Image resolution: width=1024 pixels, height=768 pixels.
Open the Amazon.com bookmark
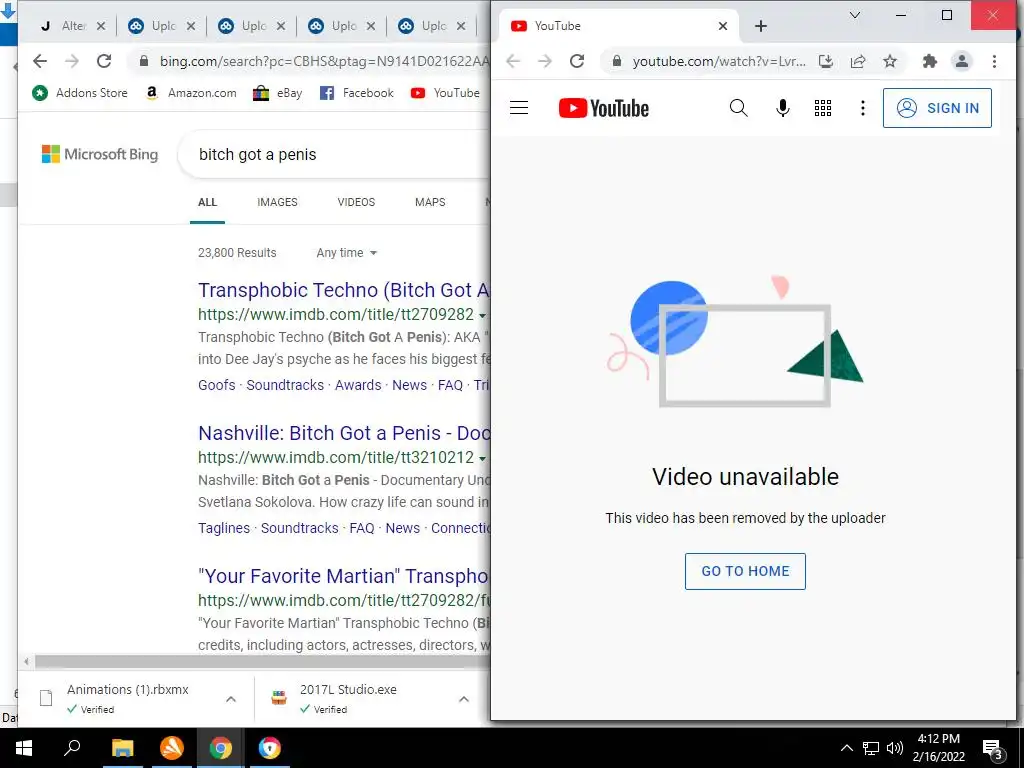(191, 93)
